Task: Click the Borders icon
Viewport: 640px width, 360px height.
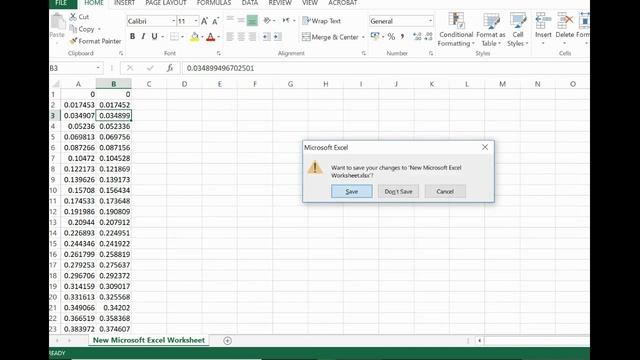Action: pyautogui.click(x=174, y=37)
